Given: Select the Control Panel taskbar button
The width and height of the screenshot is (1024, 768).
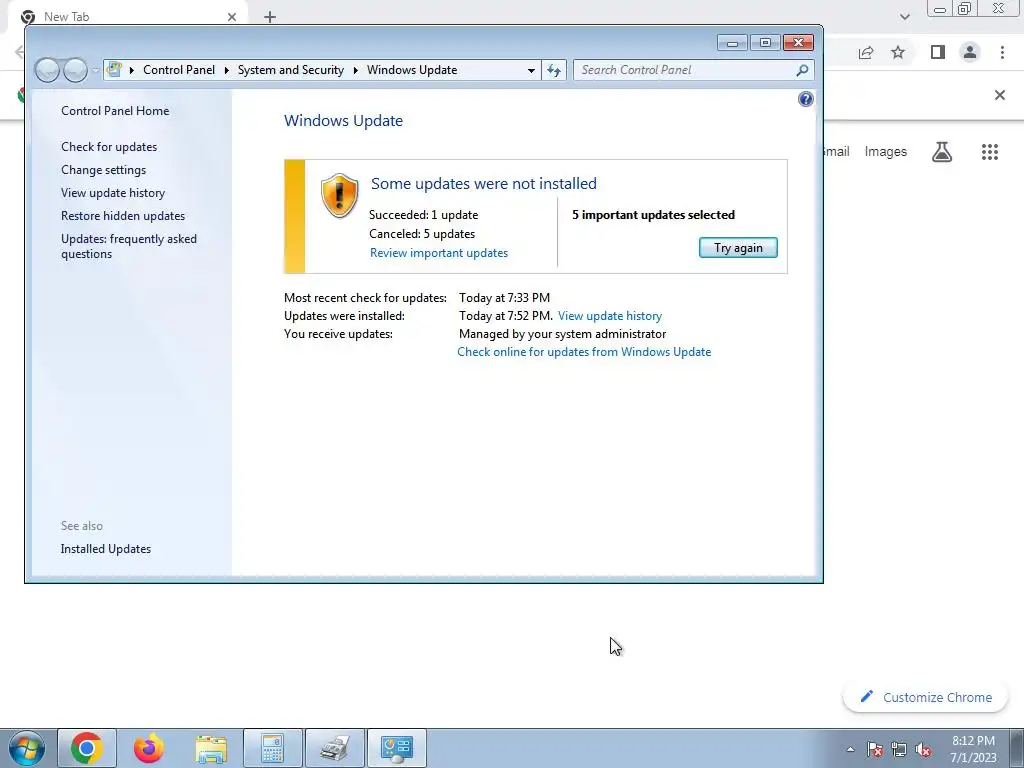Looking at the screenshot, I should (396, 748).
